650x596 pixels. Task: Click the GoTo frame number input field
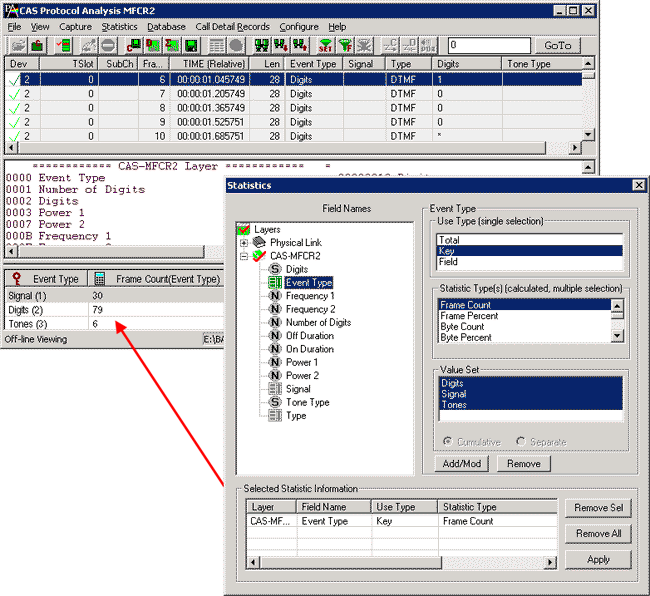click(x=489, y=45)
